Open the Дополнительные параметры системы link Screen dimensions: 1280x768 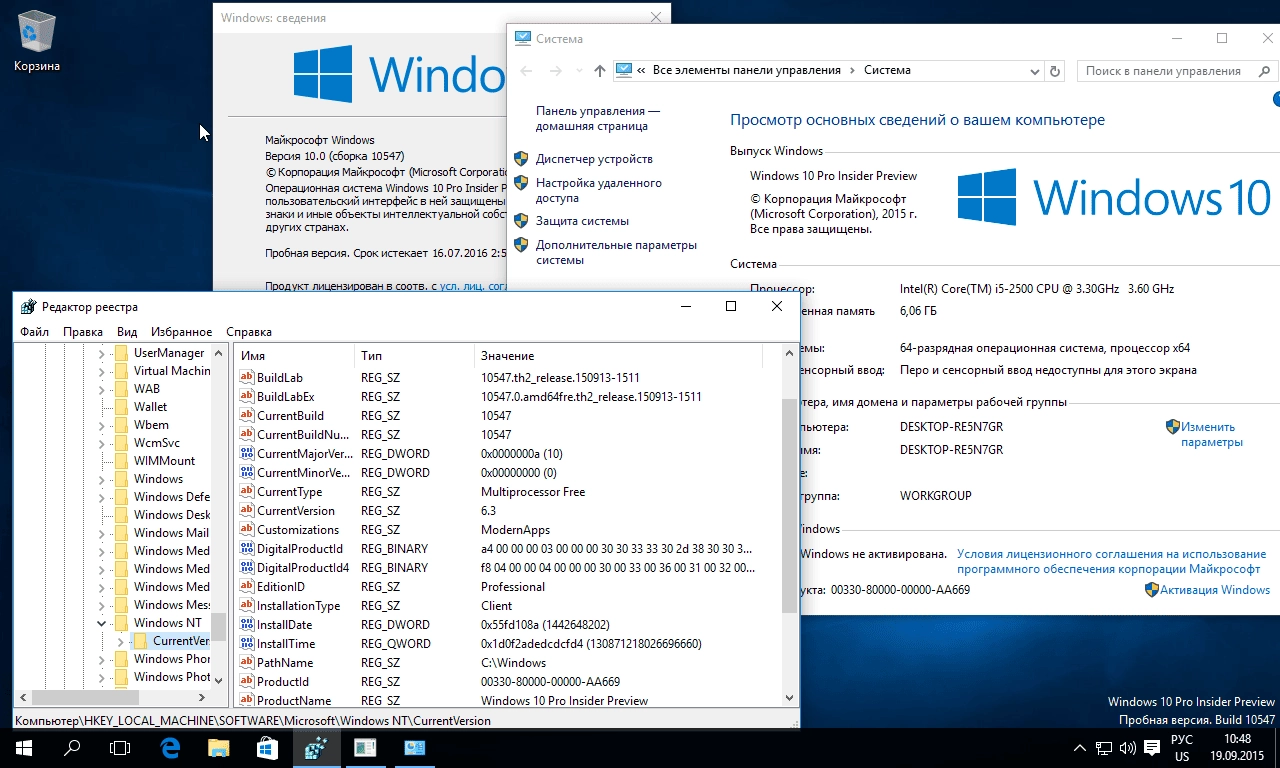[616, 252]
